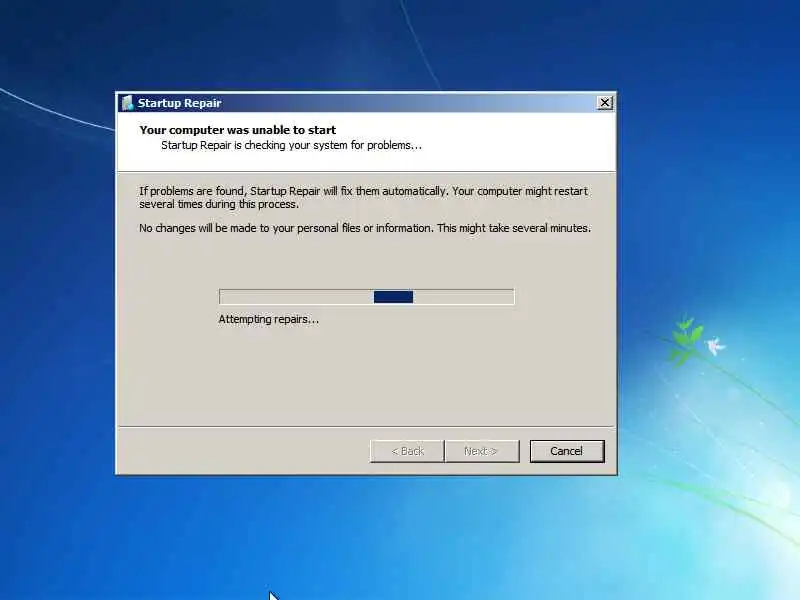
Task: Click the repair progress bar
Action: pyautogui.click(x=366, y=296)
